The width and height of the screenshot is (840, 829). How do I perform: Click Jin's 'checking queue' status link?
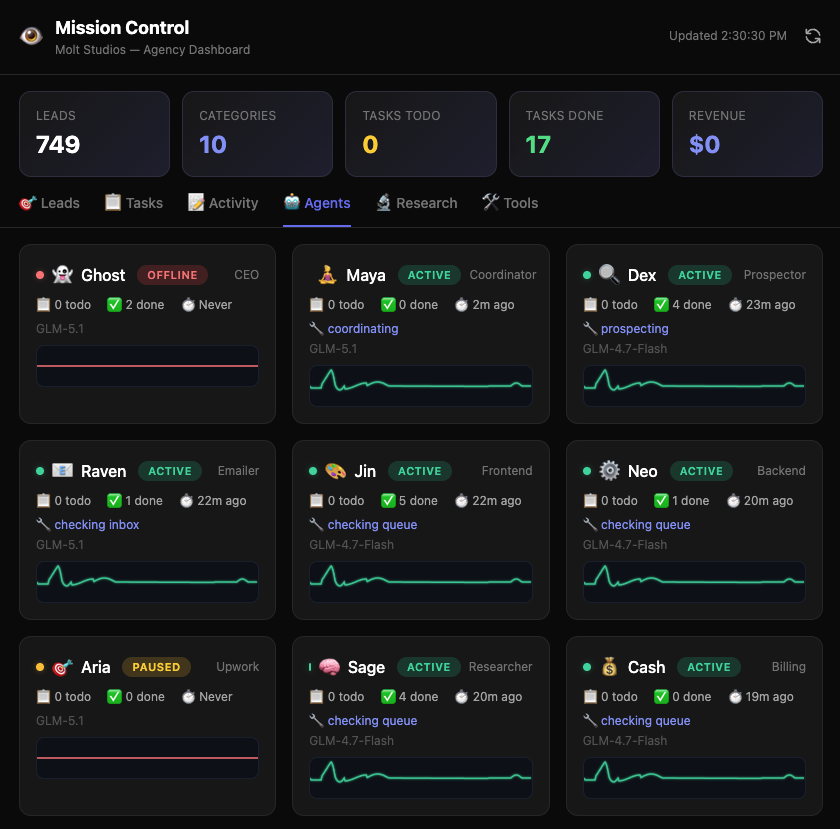coord(372,525)
